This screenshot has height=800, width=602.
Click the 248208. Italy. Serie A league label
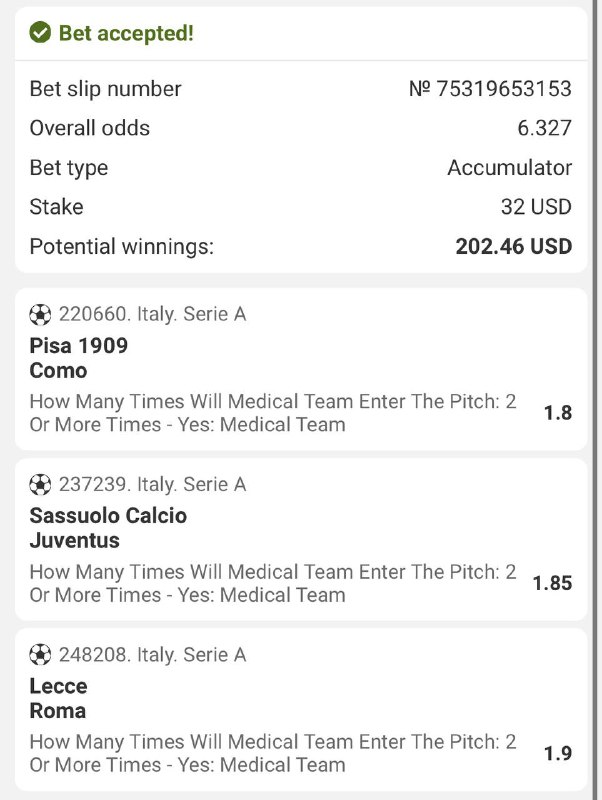[152, 655]
